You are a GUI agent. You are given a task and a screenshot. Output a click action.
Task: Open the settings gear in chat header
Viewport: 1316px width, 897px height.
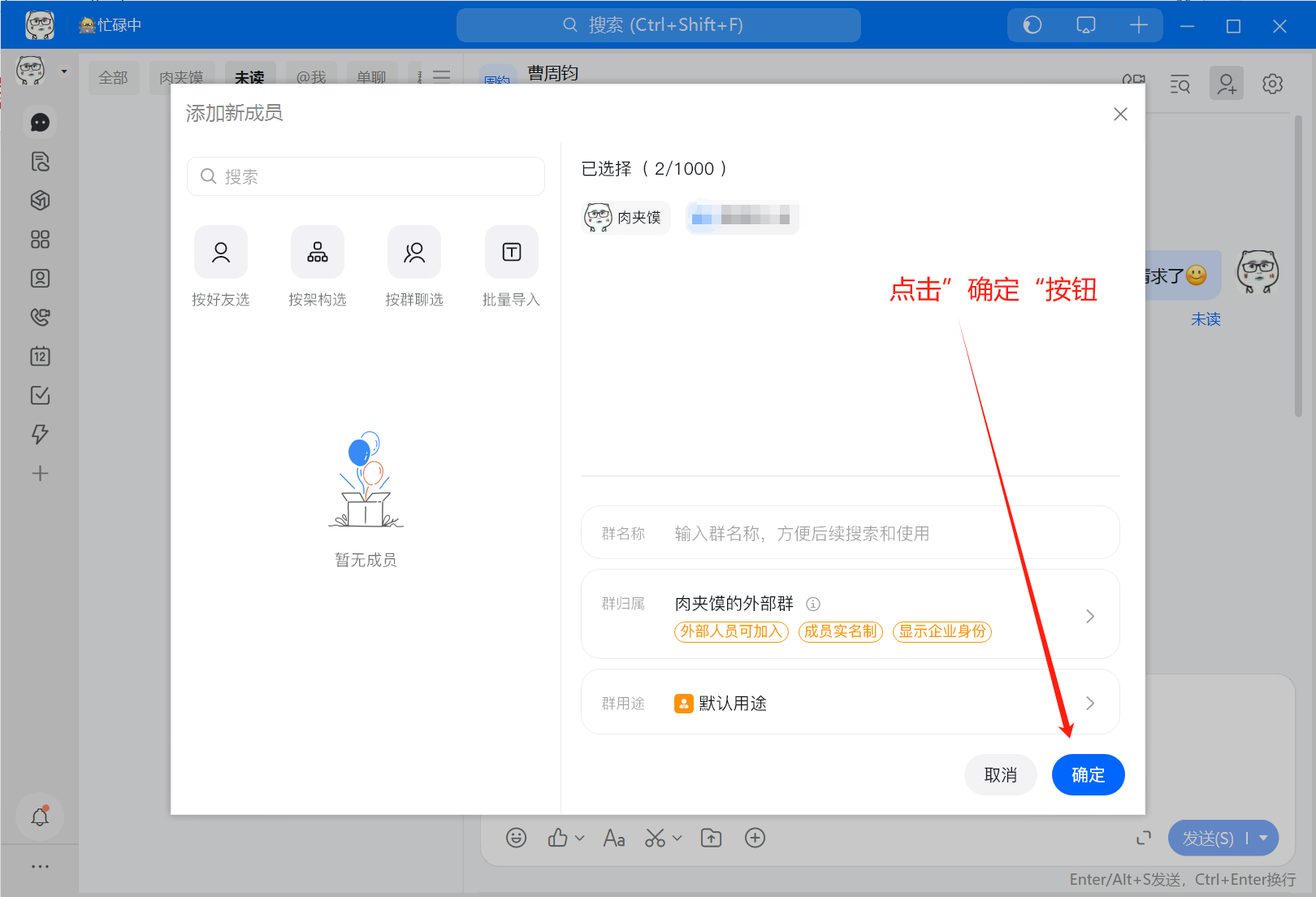click(1272, 84)
